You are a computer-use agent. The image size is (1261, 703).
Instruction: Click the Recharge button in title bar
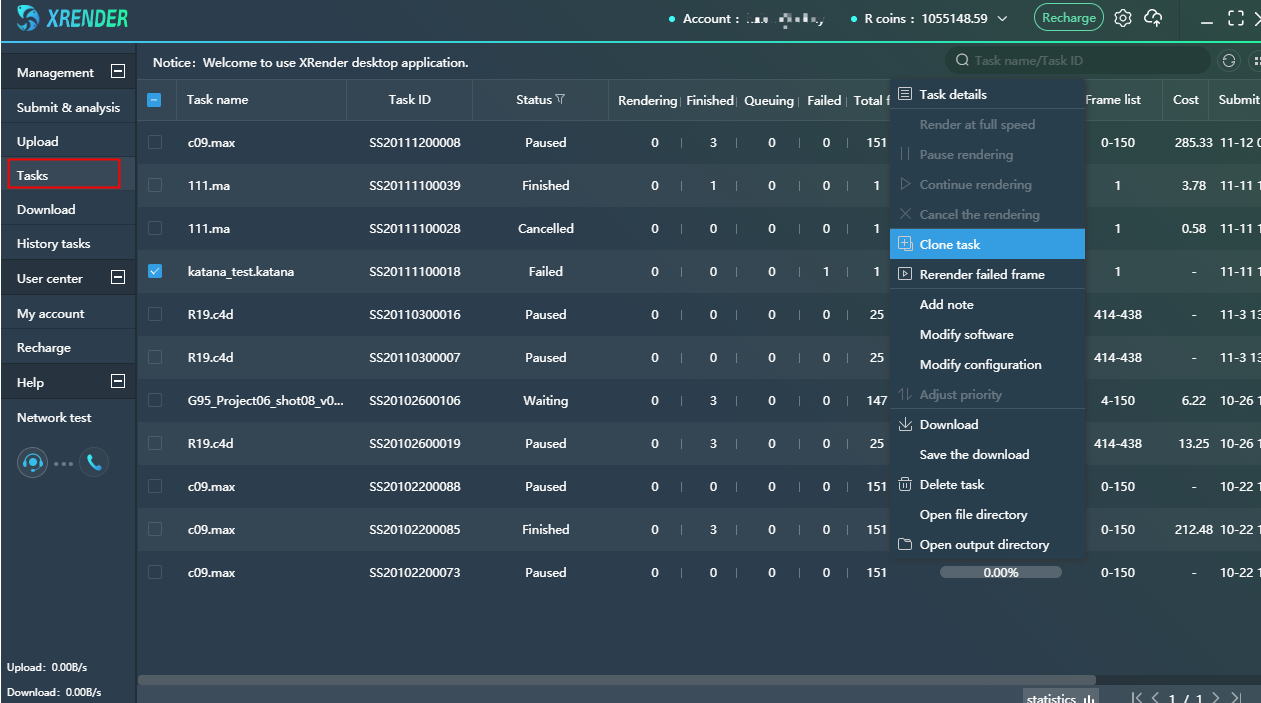pos(1068,18)
